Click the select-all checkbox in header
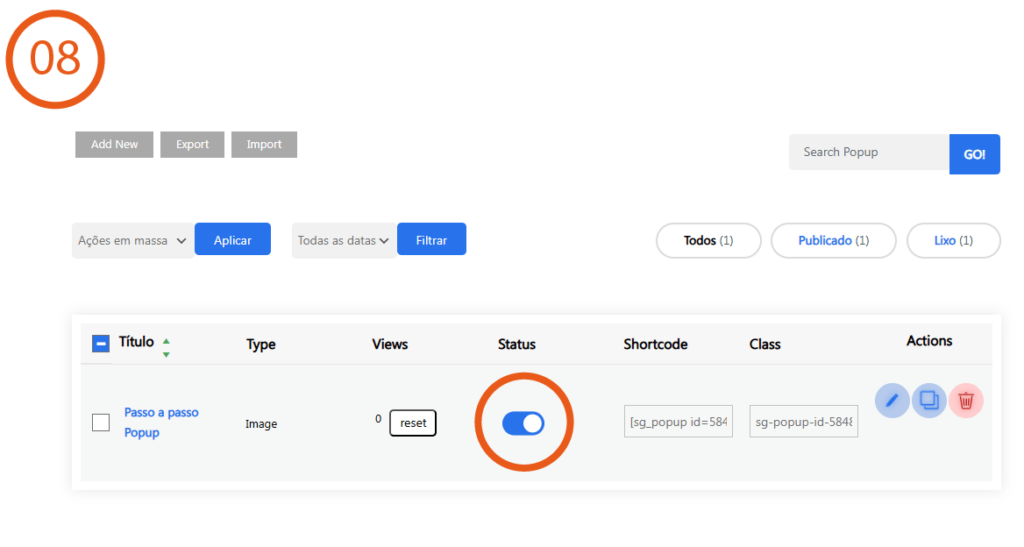The image size is (1024, 547). tap(101, 343)
